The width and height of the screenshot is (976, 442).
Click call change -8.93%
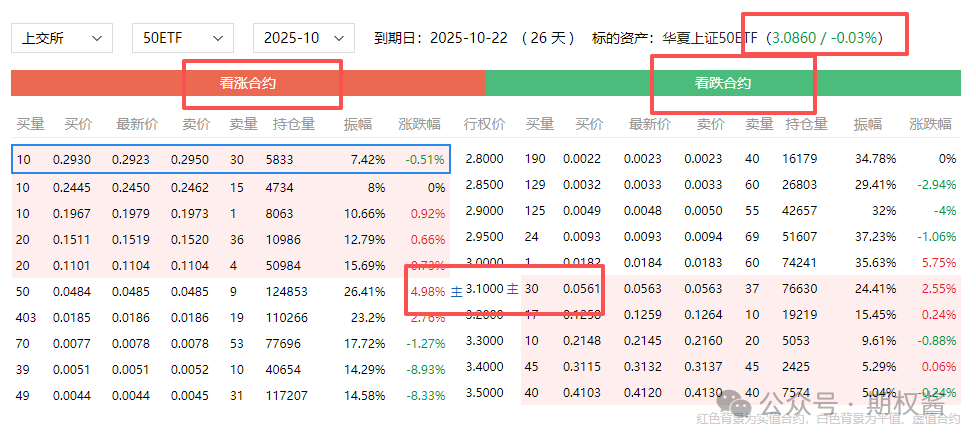(x=426, y=370)
